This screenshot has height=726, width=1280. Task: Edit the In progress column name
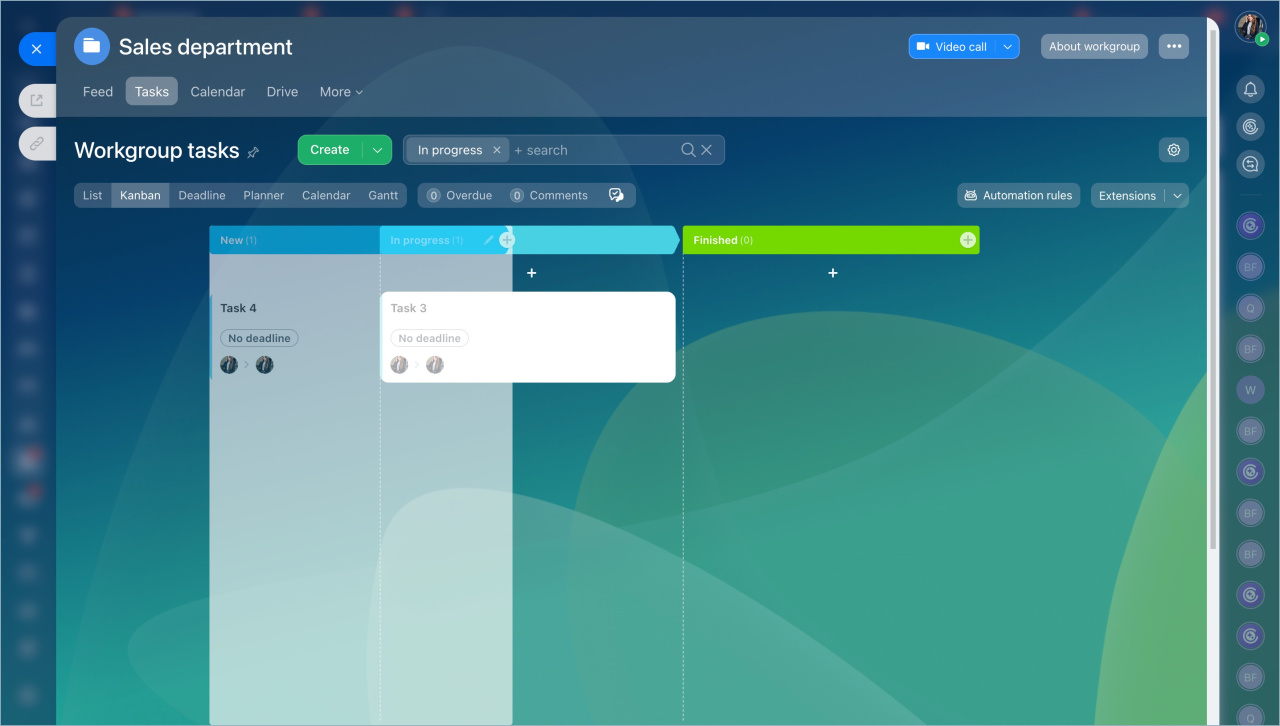tap(488, 240)
